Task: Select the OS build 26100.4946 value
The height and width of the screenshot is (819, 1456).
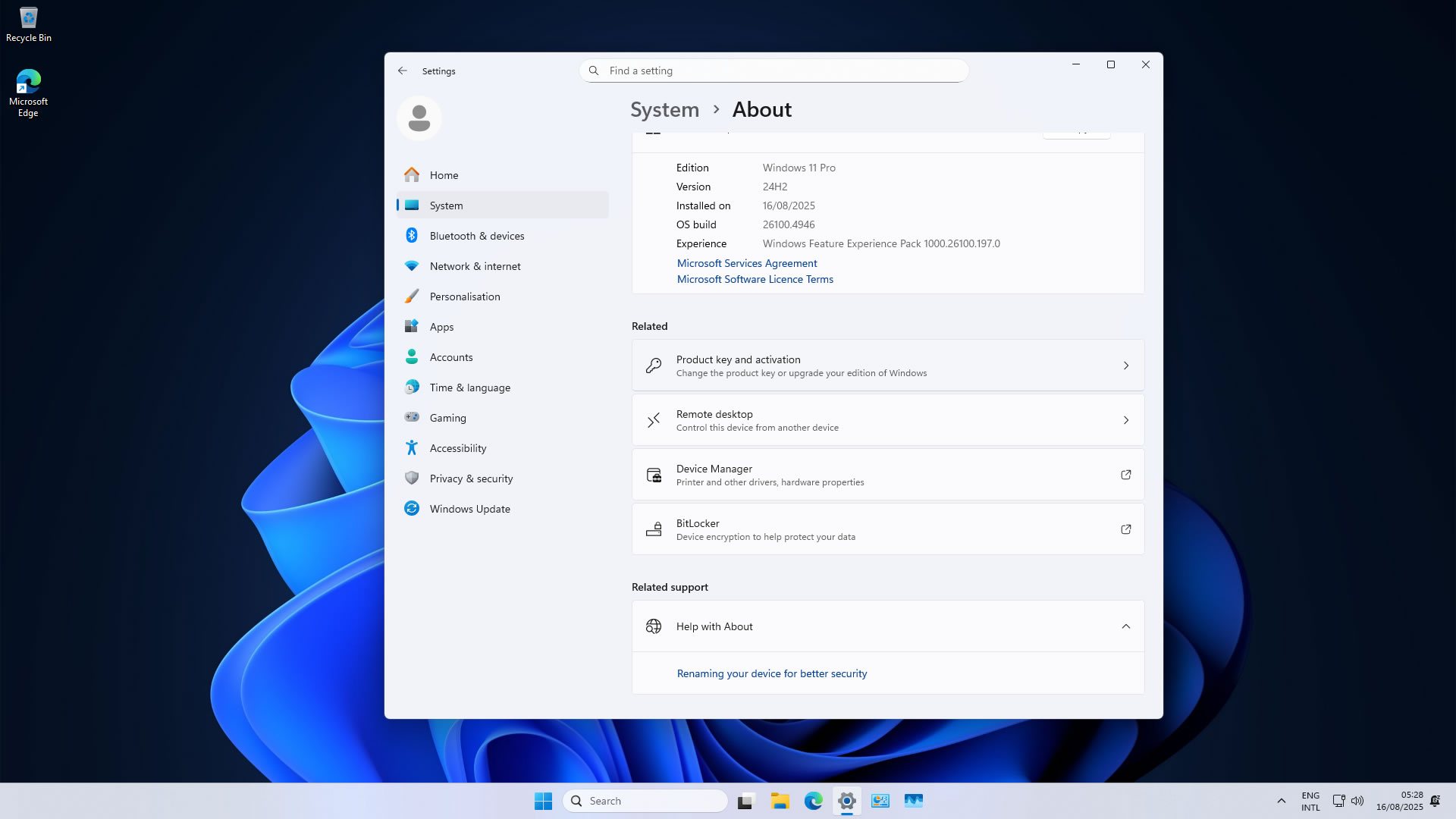Action: (x=789, y=224)
